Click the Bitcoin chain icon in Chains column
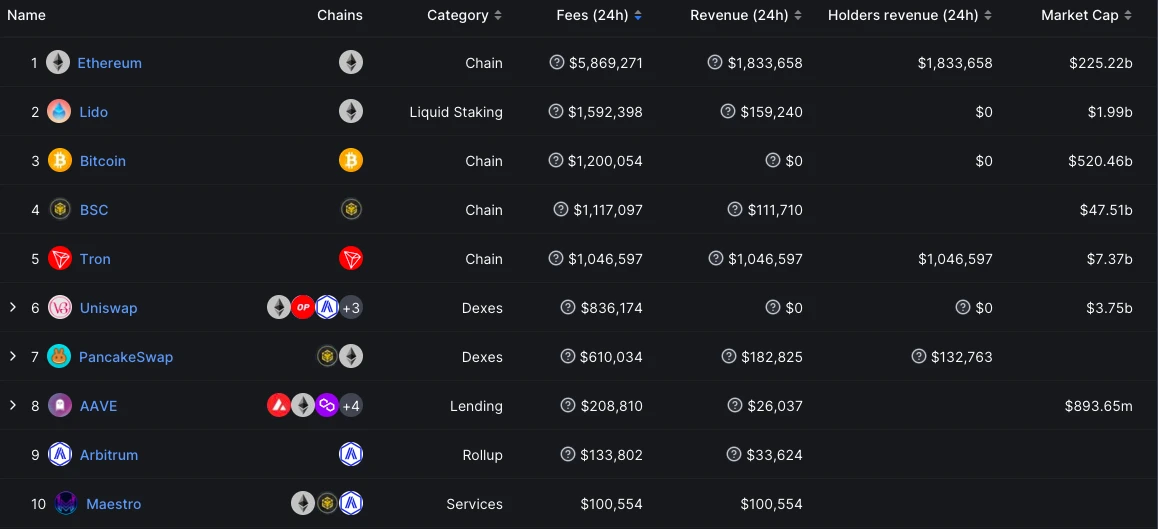The image size is (1158, 529). point(351,160)
